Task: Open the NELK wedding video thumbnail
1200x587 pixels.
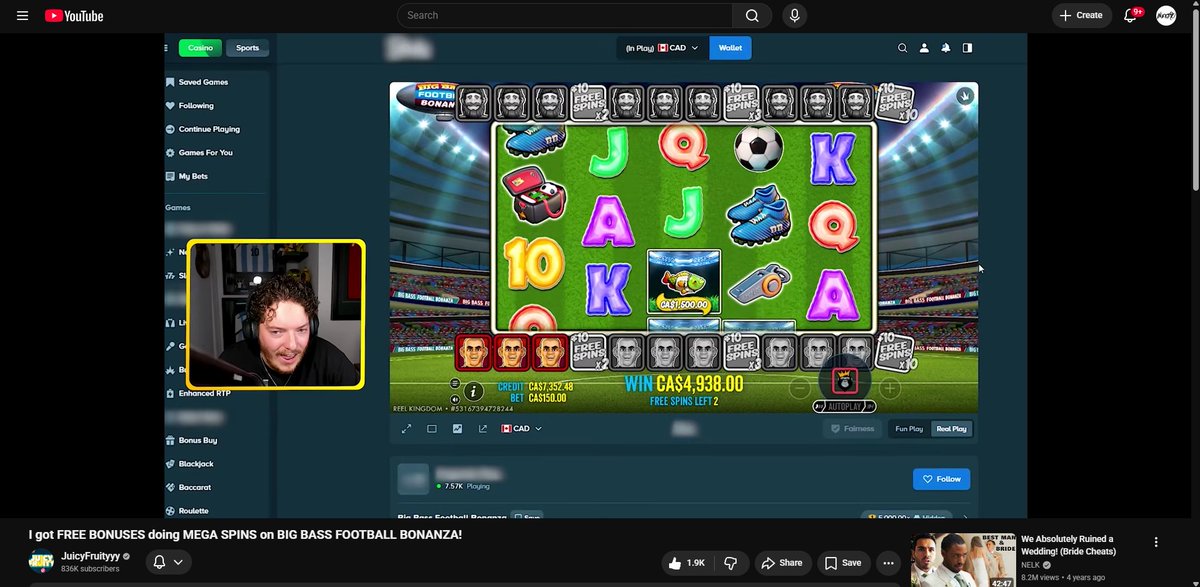Action: coord(962,560)
